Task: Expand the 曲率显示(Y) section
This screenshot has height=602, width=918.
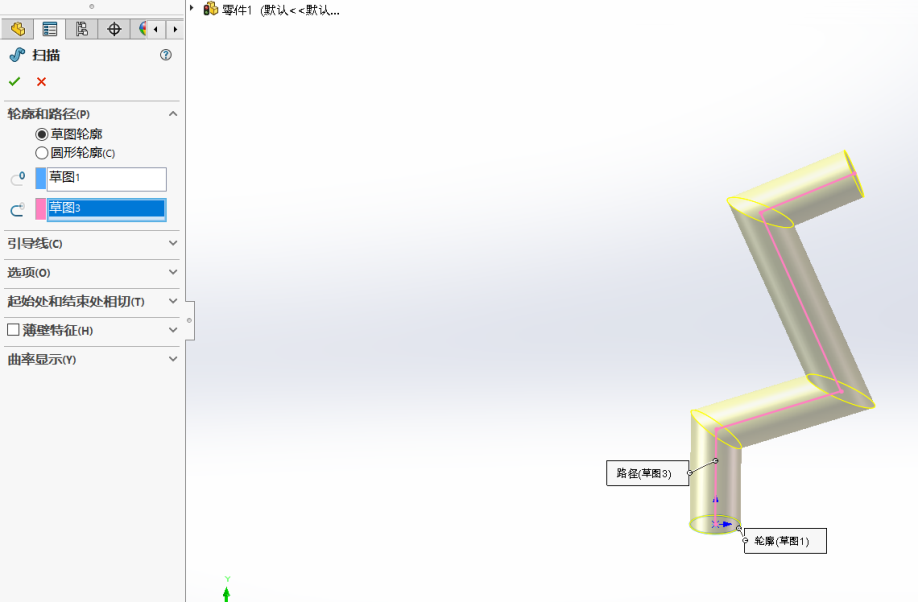Action: pyautogui.click(x=173, y=358)
